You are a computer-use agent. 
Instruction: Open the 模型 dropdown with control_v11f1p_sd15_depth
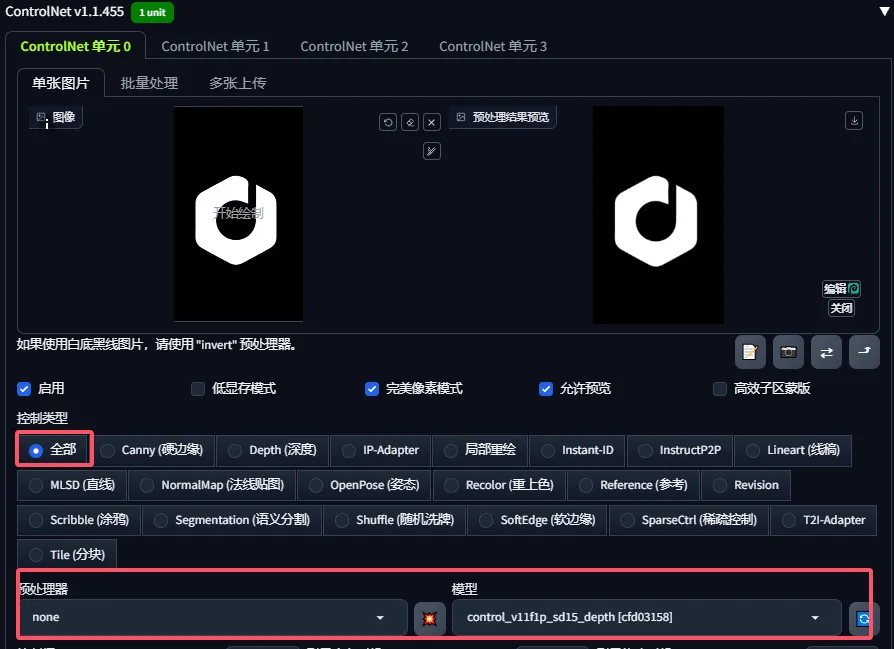click(647, 618)
